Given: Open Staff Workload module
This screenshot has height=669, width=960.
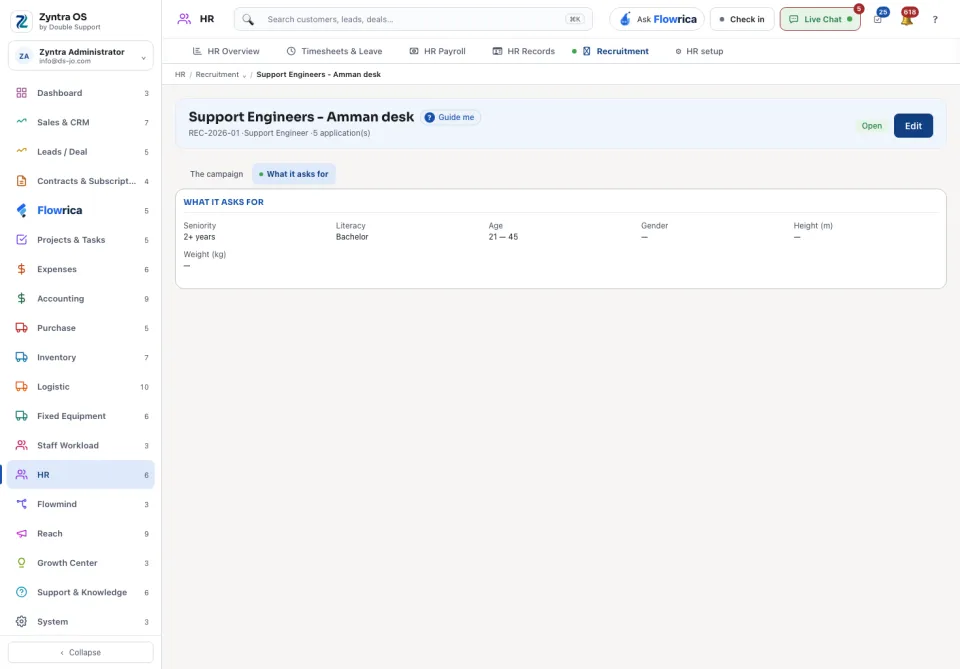Looking at the screenshot, I should 81,446.
